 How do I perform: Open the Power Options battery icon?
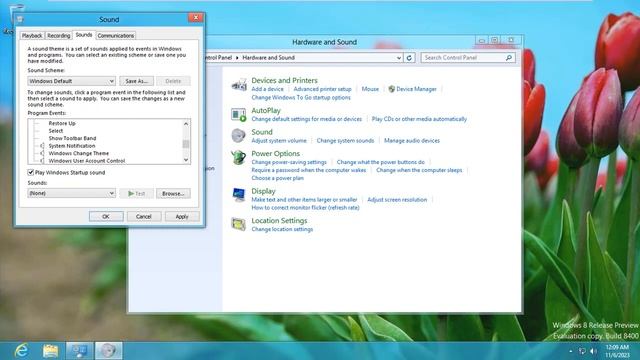coord(239,157)
